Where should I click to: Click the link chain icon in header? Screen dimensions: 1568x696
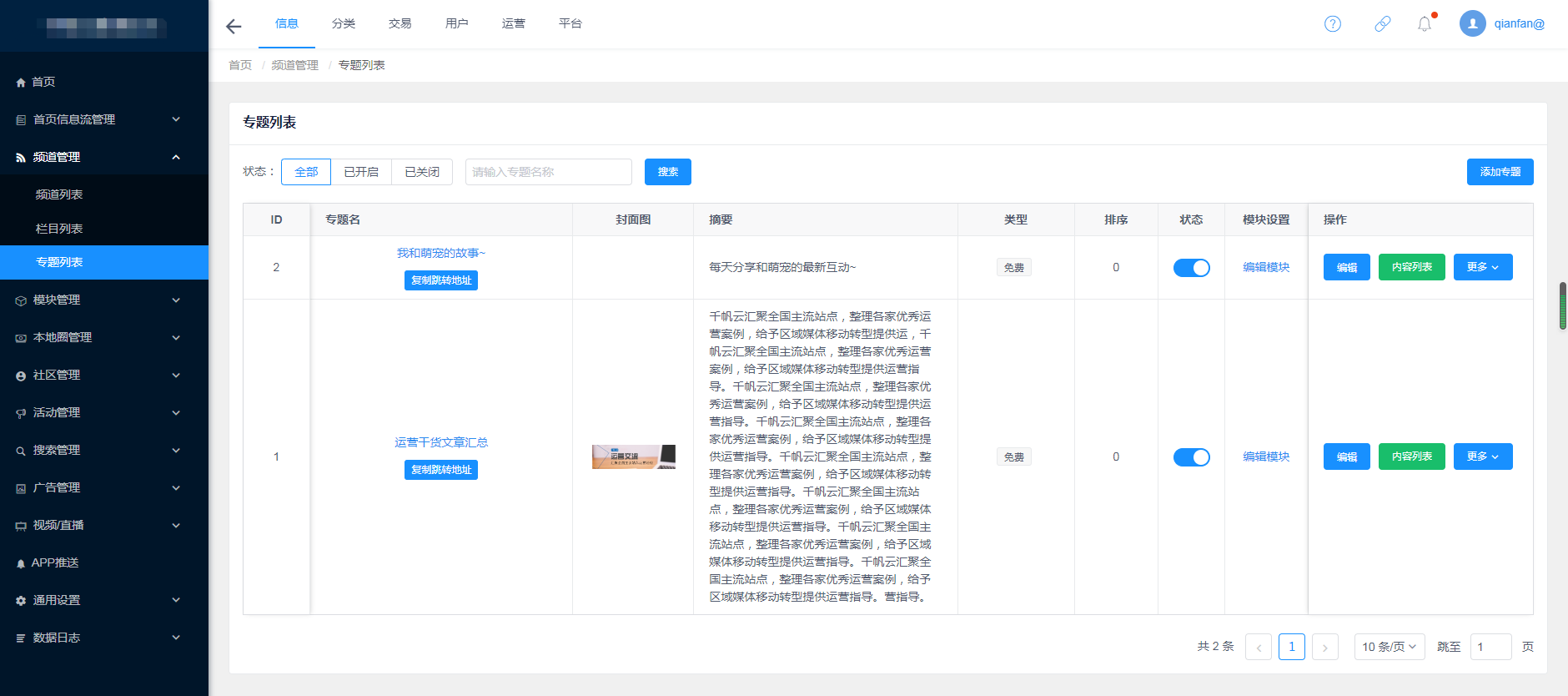pos(1383,23)
